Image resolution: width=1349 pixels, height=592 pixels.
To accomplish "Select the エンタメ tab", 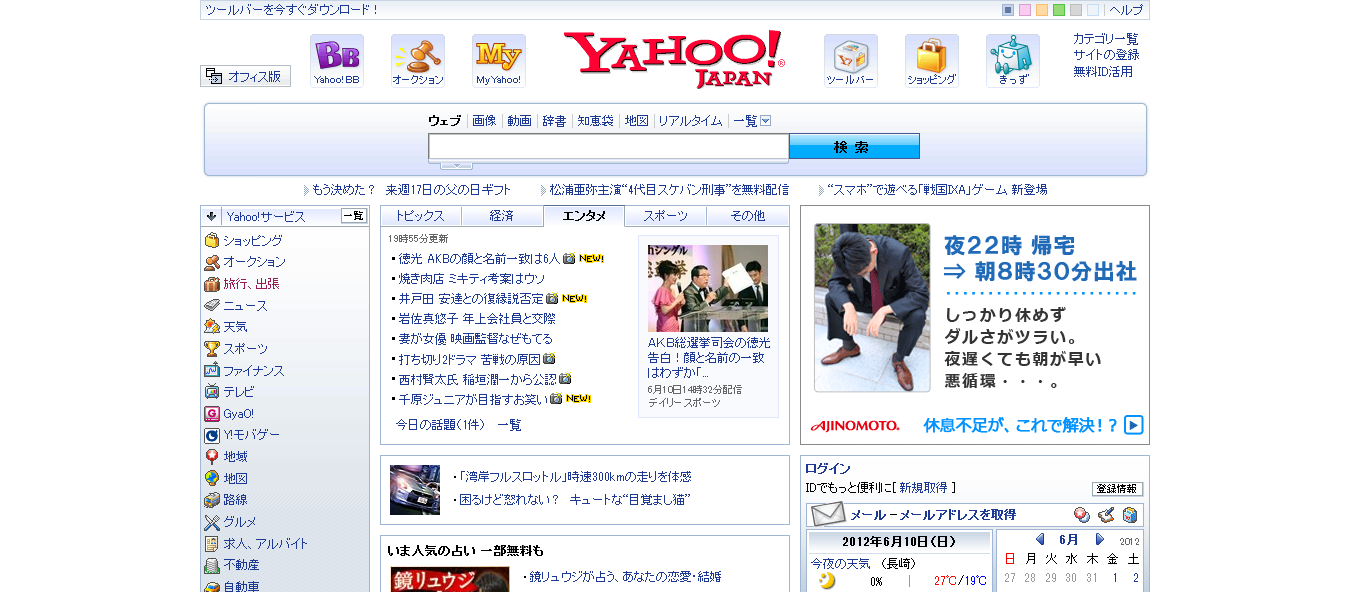I will 584,216.
